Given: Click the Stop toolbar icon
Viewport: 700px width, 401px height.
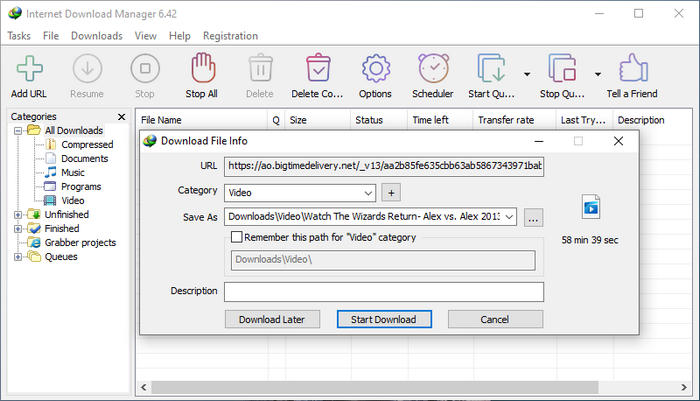Looking at the screenshot, I should (x=145, y=69).
